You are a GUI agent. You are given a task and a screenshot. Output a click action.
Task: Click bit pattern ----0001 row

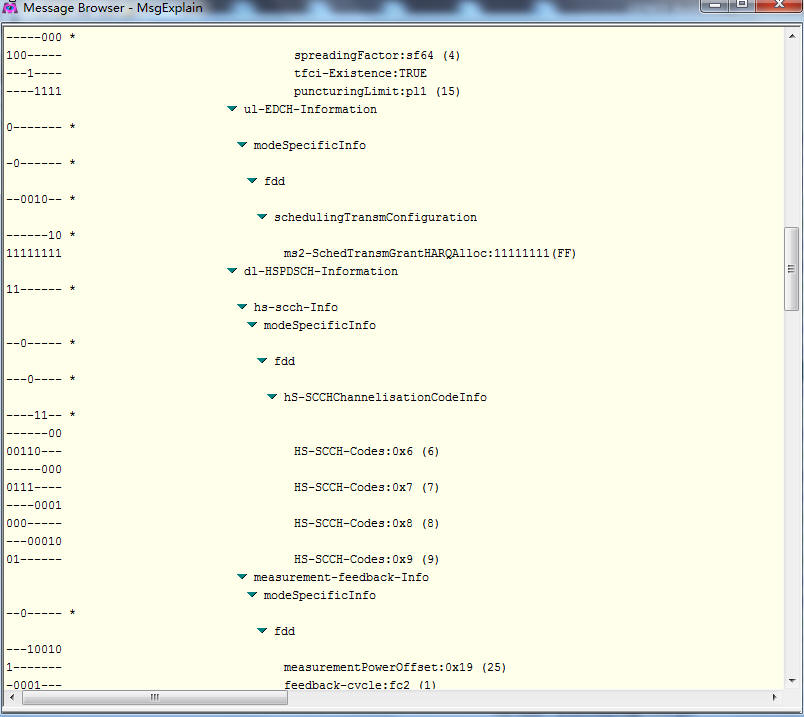pos(34,505)
